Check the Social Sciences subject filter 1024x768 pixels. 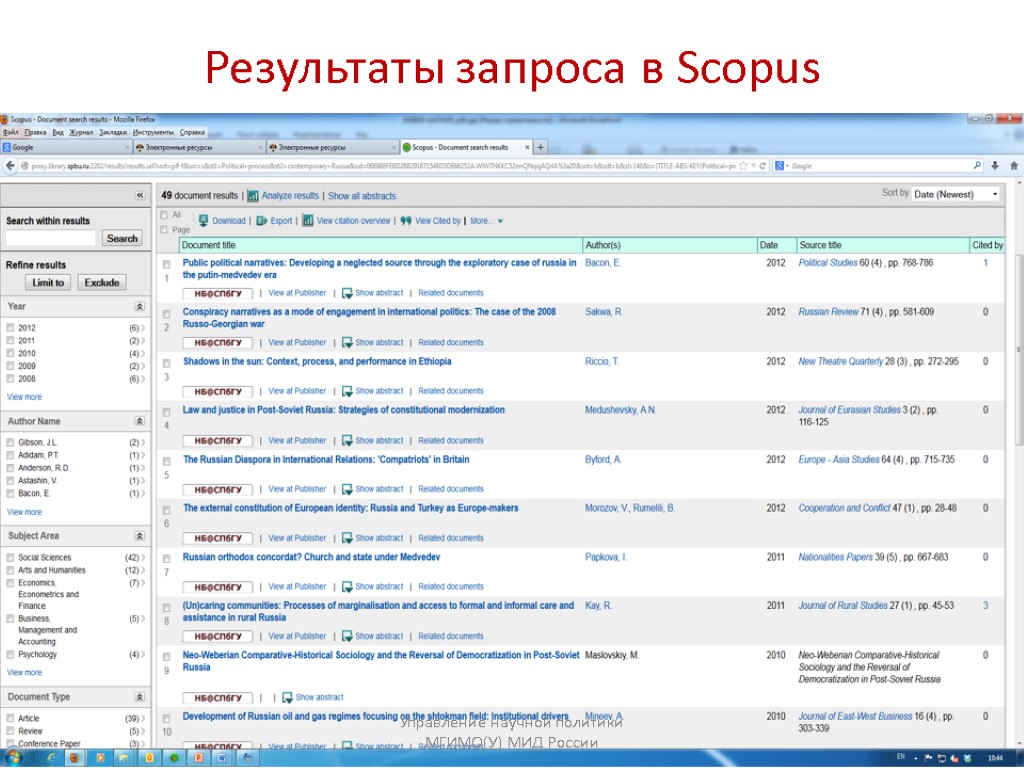tap(10, 558)
